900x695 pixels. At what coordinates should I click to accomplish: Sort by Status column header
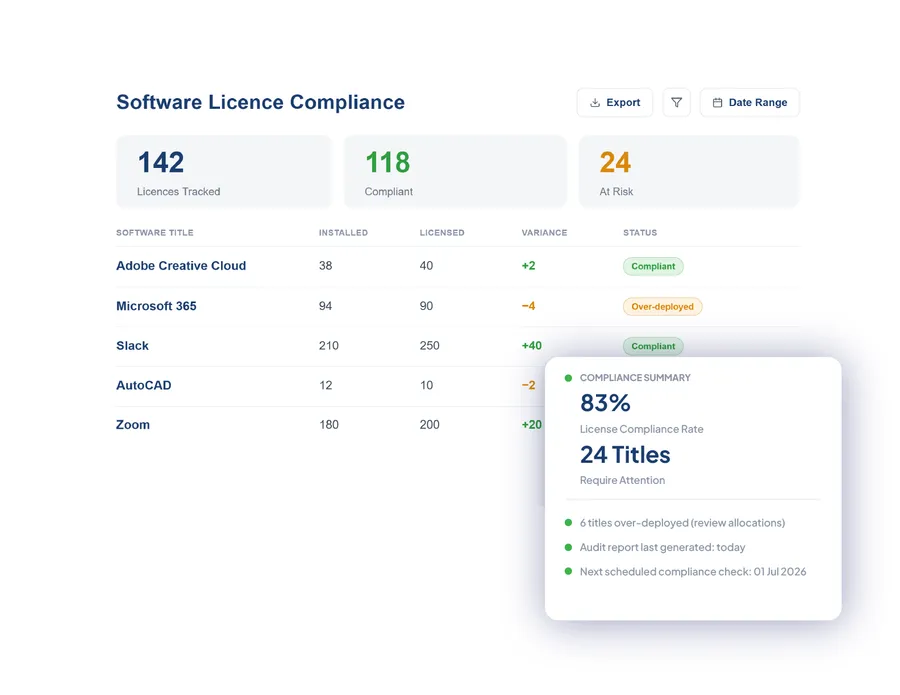tap(640, 232)
